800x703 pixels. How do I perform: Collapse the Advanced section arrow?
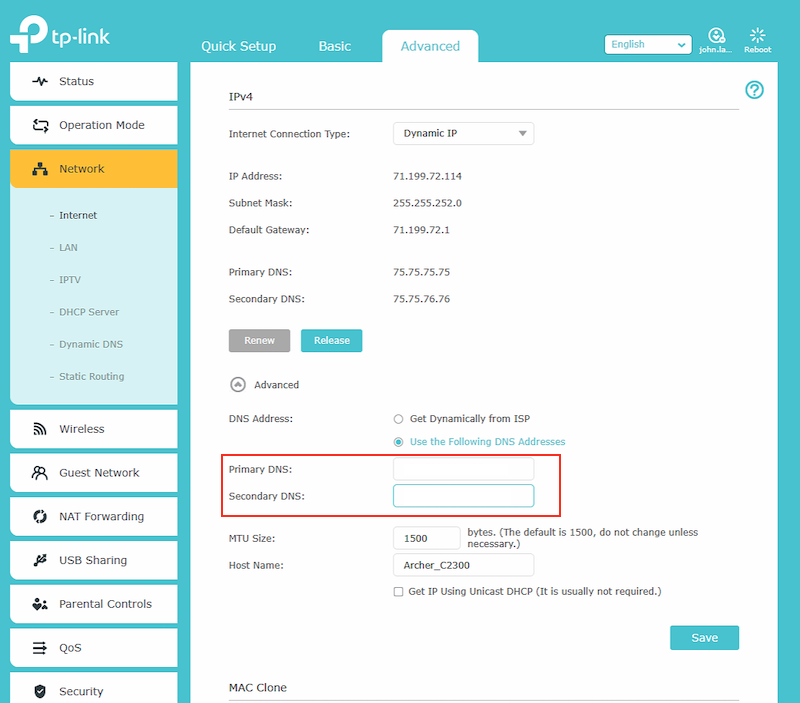click(238, 385)
